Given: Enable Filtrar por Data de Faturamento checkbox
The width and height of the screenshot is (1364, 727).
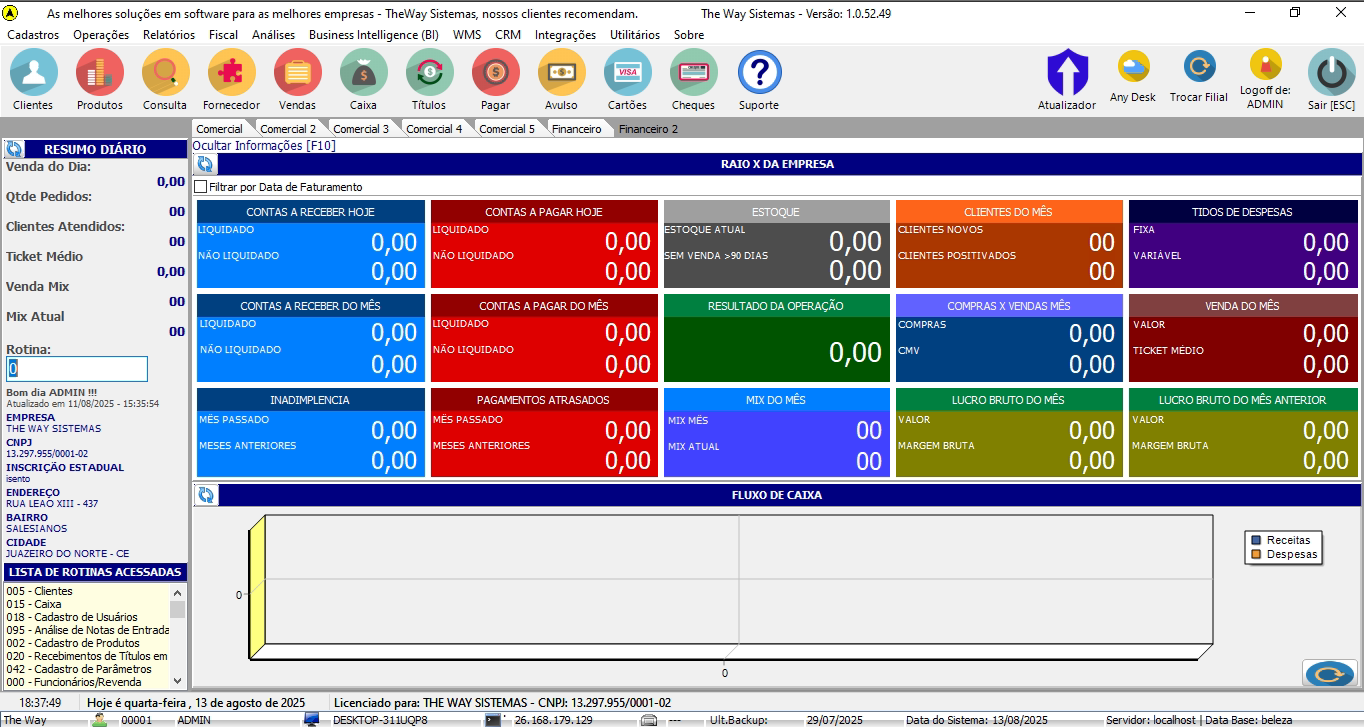Looking at the screenshot, I should pyautogui.click(x=201, y=187).
